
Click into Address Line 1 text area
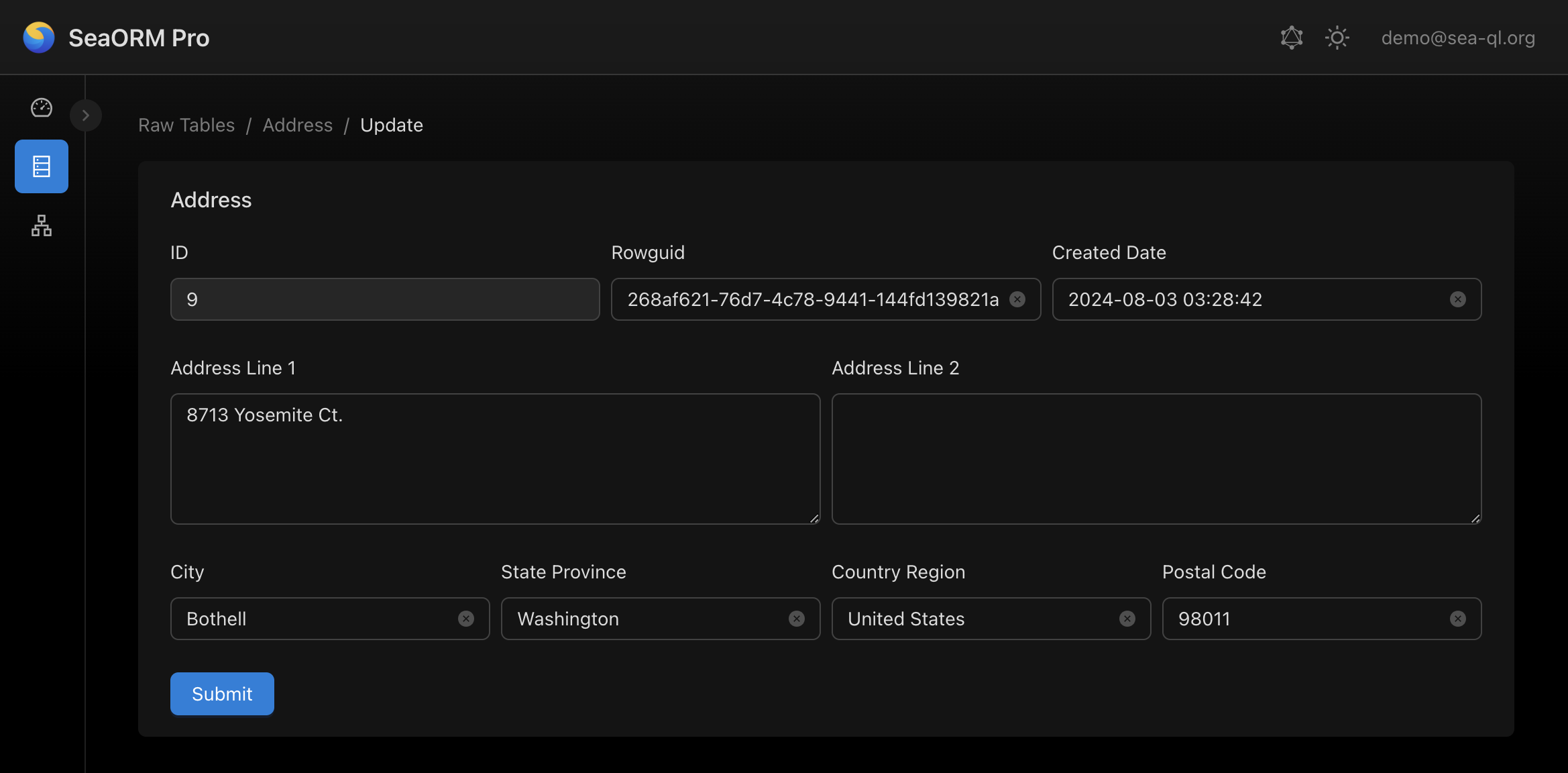[x=495, y=459]
